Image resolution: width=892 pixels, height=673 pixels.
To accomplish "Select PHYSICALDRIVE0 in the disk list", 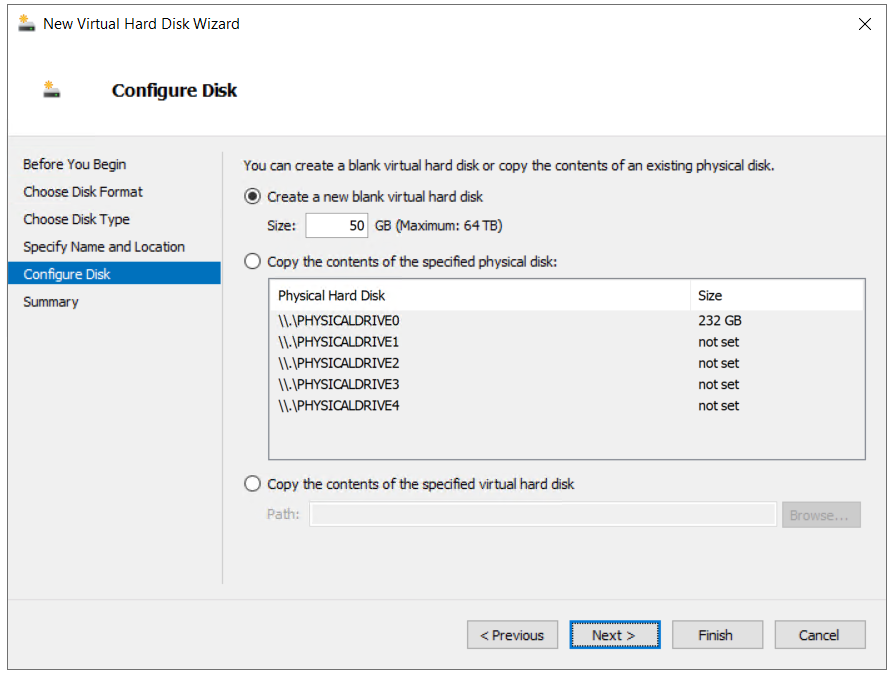I will pos(340,321).
